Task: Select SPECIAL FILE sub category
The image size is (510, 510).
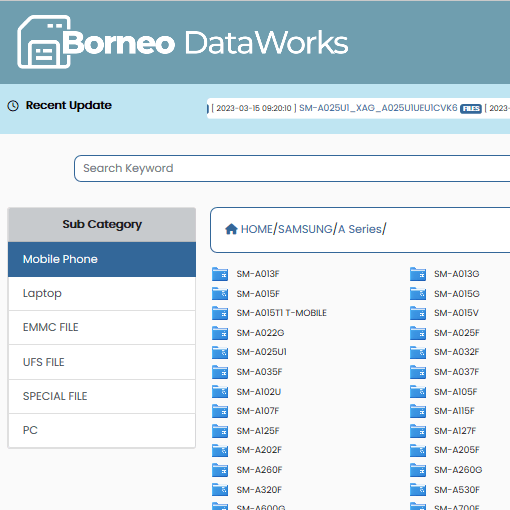Action: [102, 396]
